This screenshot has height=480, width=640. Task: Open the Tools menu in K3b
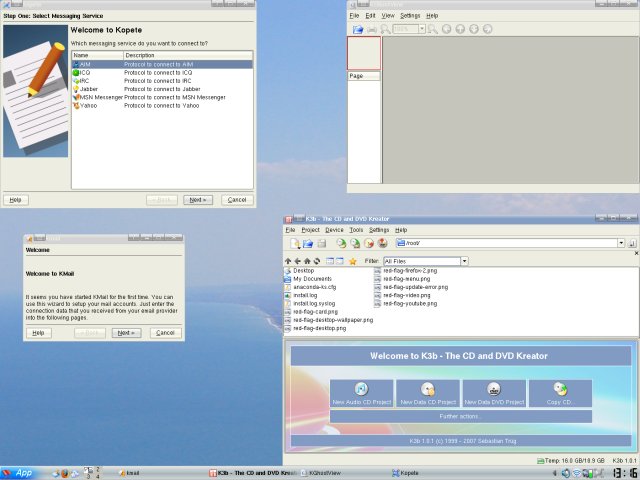point(356,230)
